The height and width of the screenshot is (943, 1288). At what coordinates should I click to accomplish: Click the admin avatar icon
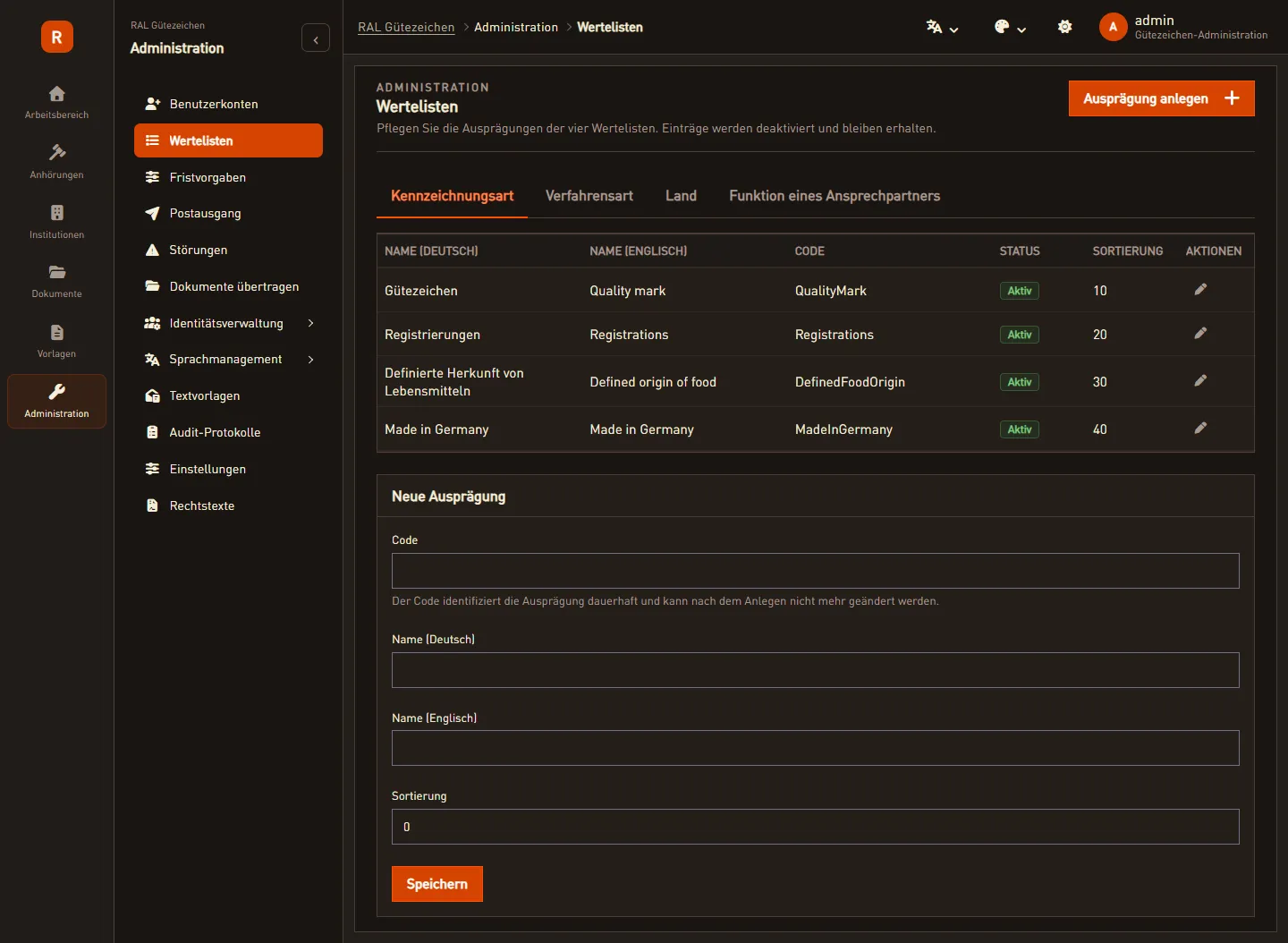tap(1113, 27)
